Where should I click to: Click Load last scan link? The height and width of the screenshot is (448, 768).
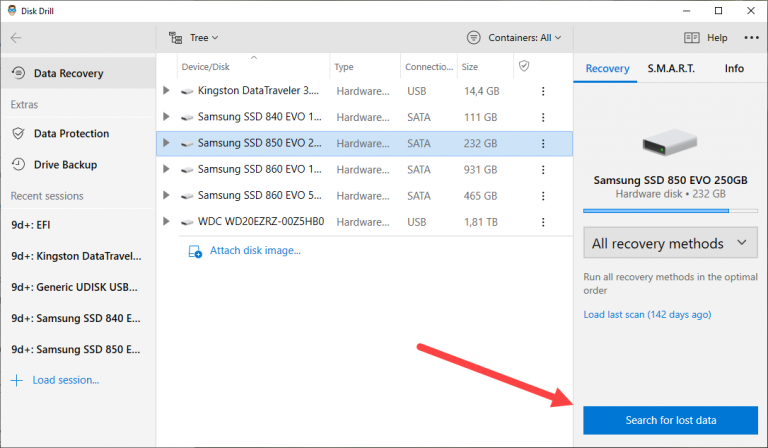coord(646,314)
